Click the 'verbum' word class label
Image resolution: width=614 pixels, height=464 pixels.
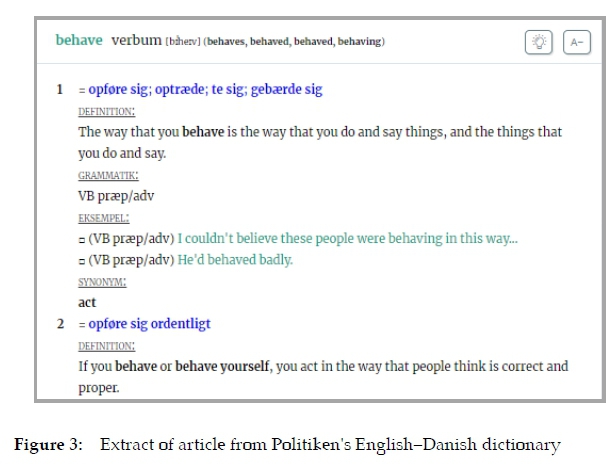(x=136, y=41)
